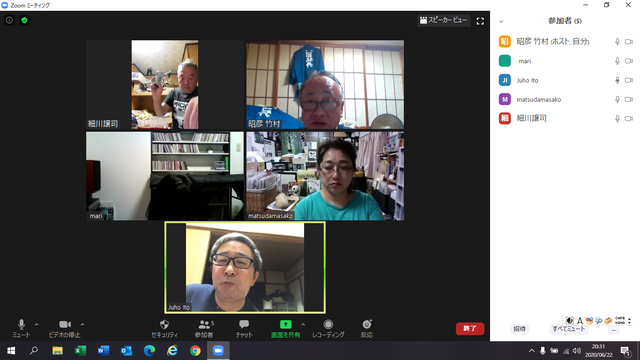Toggle camera icon for matsudamasako

coord(629,99)
